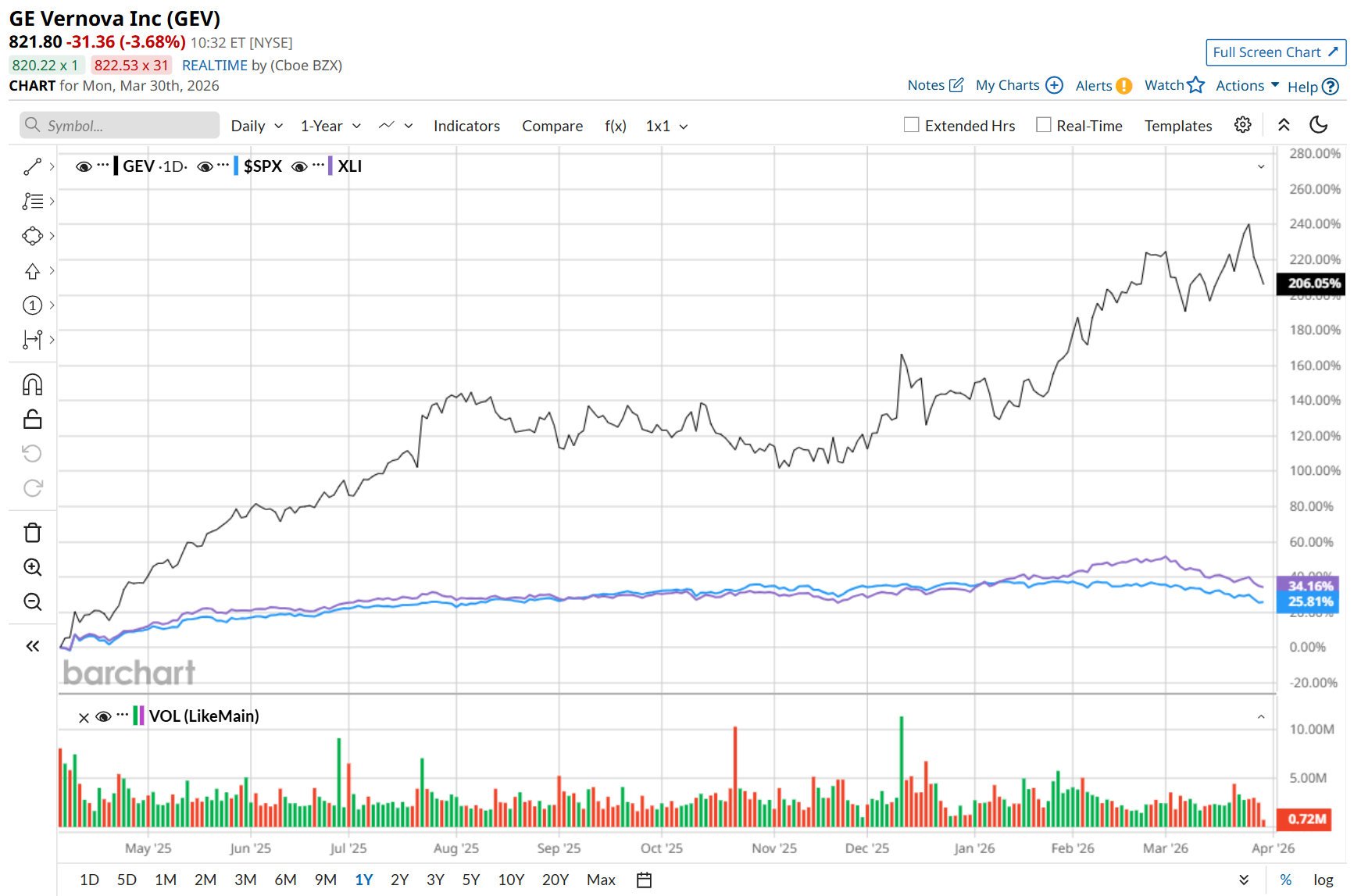
Task: Select the 1D time range
Action: pyautogui.click(x=89, y=880)
